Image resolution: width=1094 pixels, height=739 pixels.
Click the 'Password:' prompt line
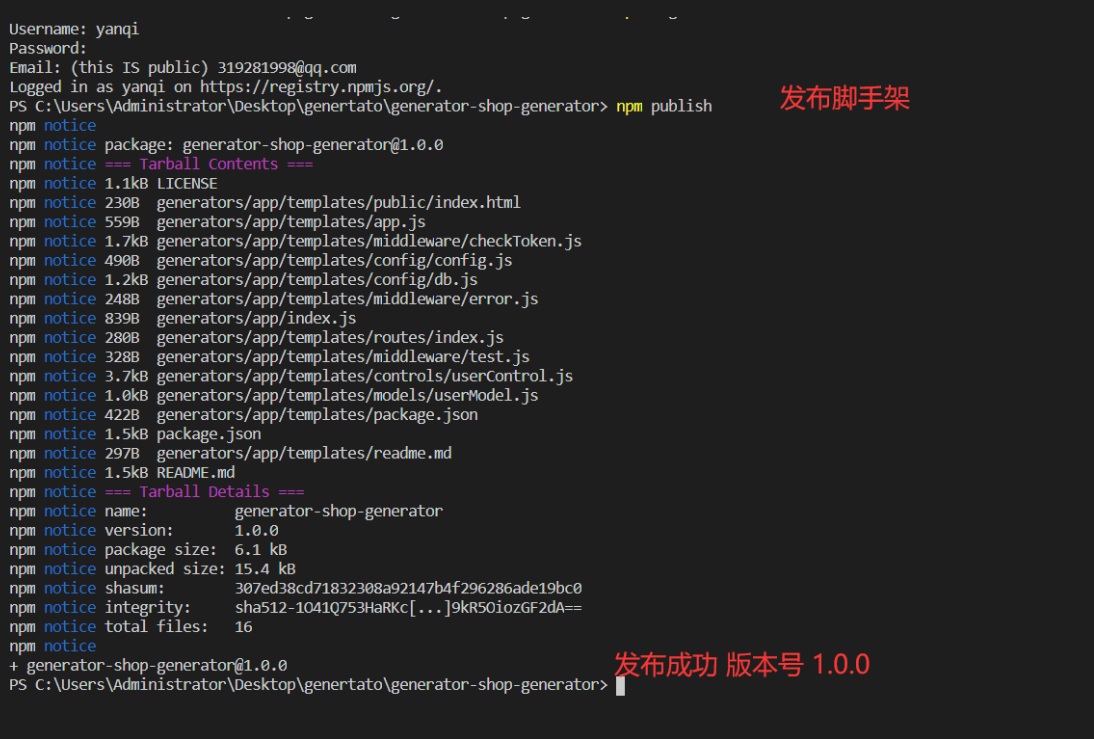pos(47,49)
